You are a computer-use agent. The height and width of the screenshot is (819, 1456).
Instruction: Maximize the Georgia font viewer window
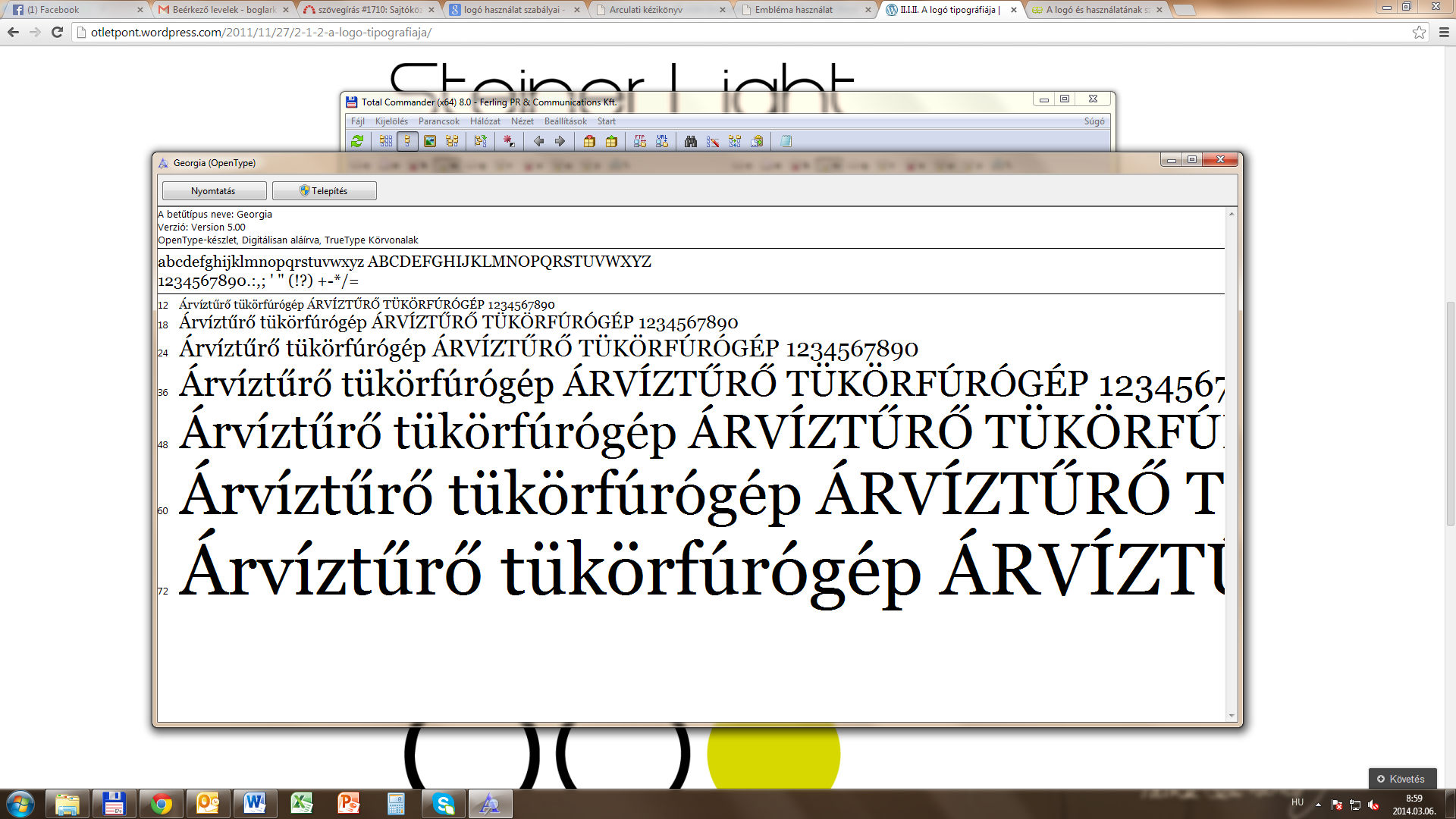[1192, 159]
